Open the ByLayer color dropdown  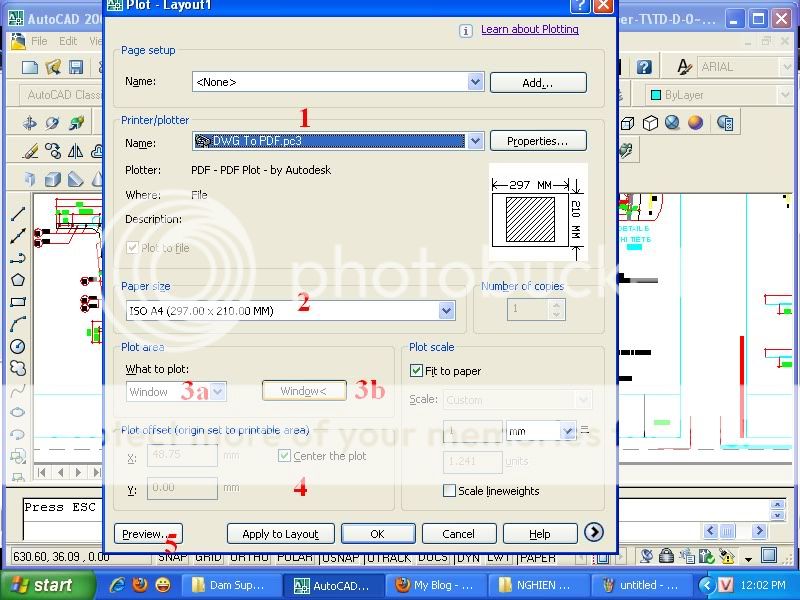click(786, 95)
